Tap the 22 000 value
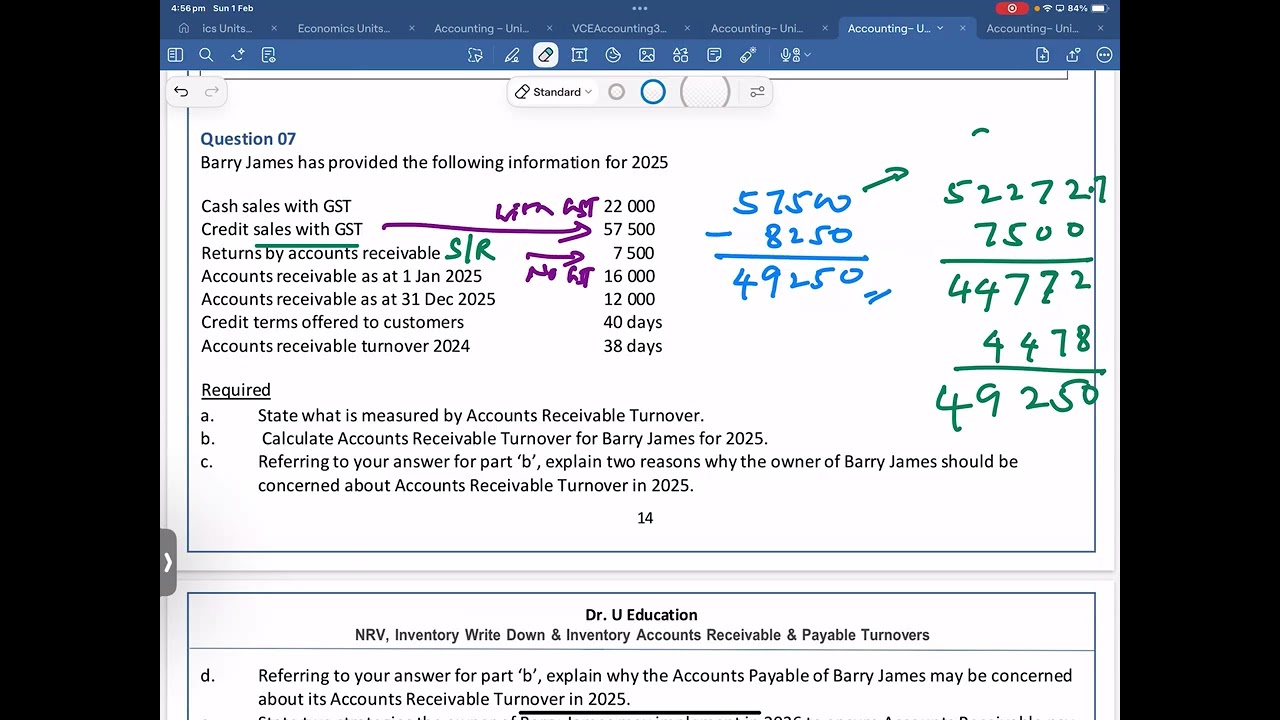Viewport: 1280px width, 720px height. (629, 206)
